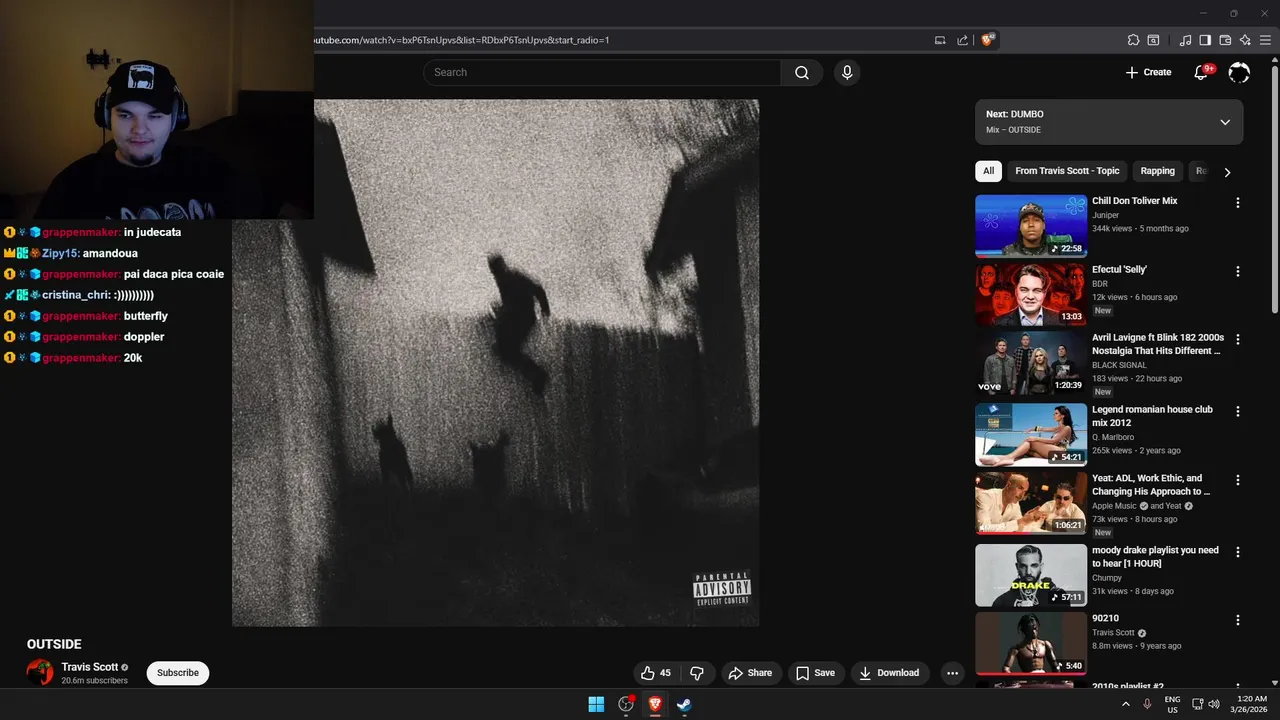This screenshot has width=1280, height=720.
Task: Select the Rapping filter chip
Action: click(1158, 171)
